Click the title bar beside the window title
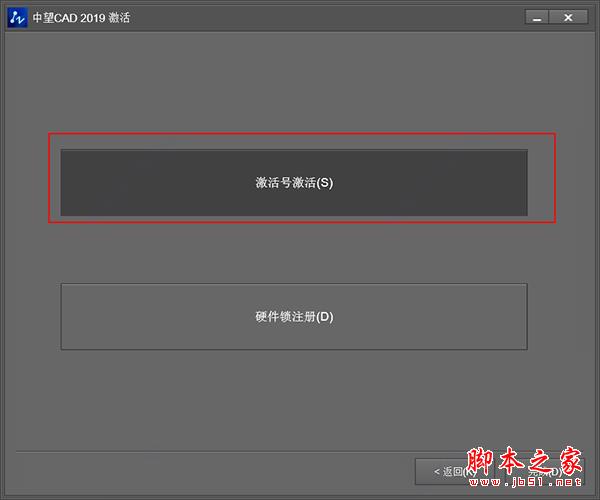This screenshot has height=500, width=600. point(325,18)
